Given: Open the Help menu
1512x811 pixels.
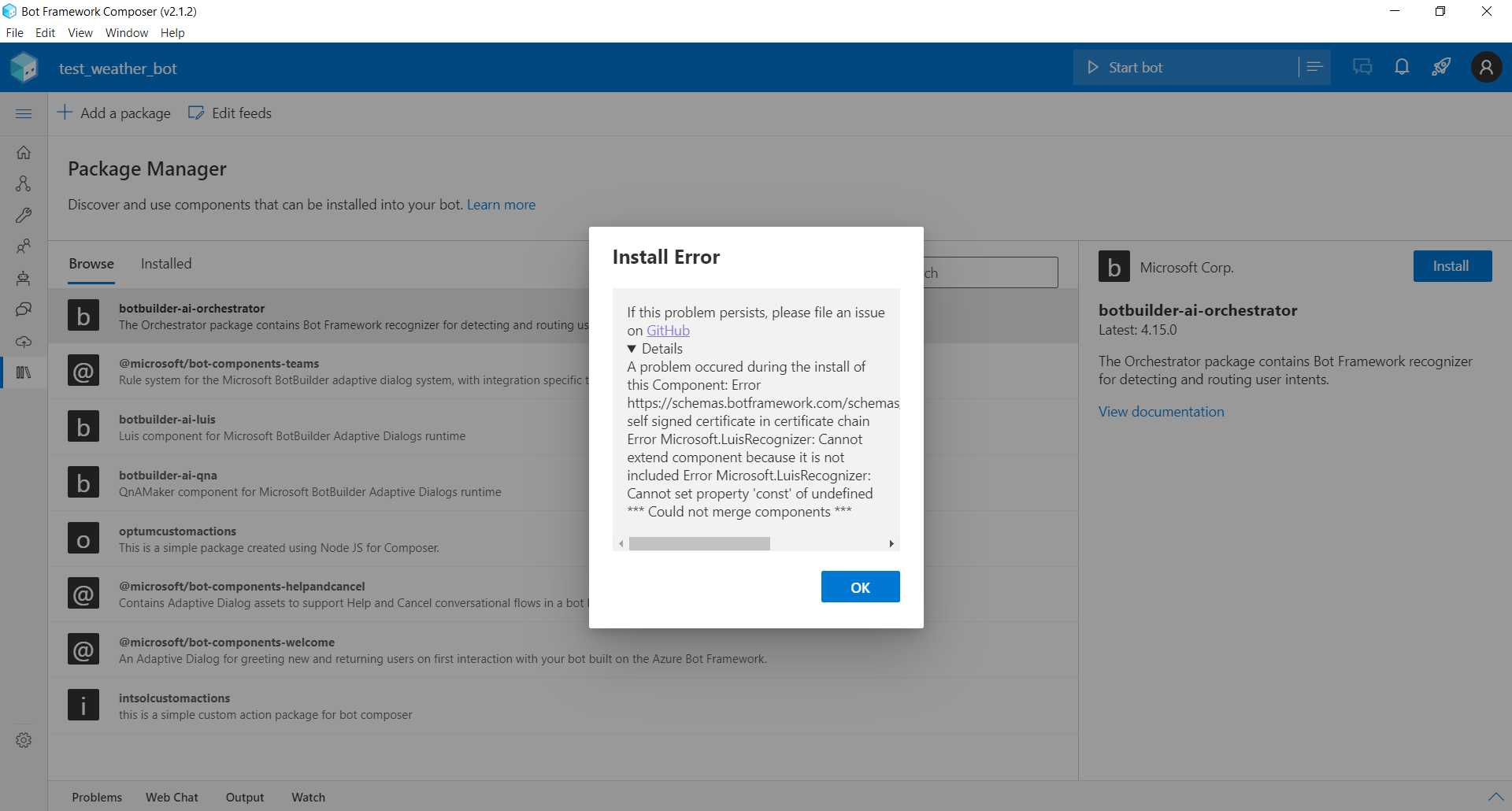Looking at the screenshot, I should (x=172, y=32).
